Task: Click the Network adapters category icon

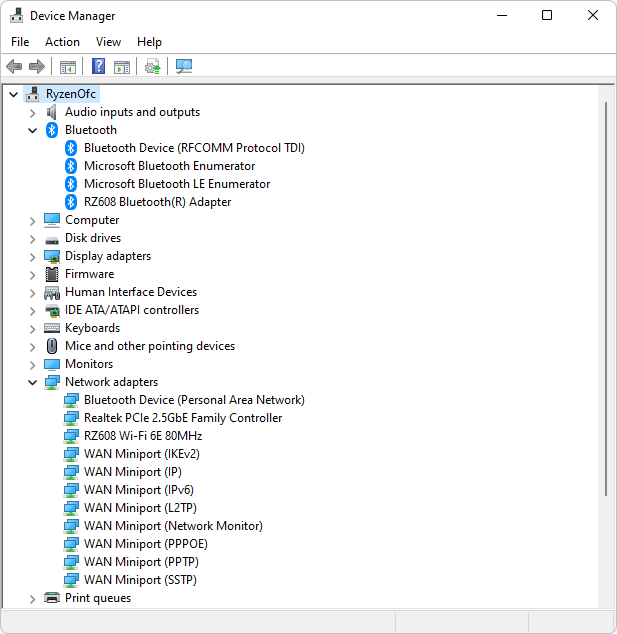Action: pyautogui.click(x=52, y=382)
